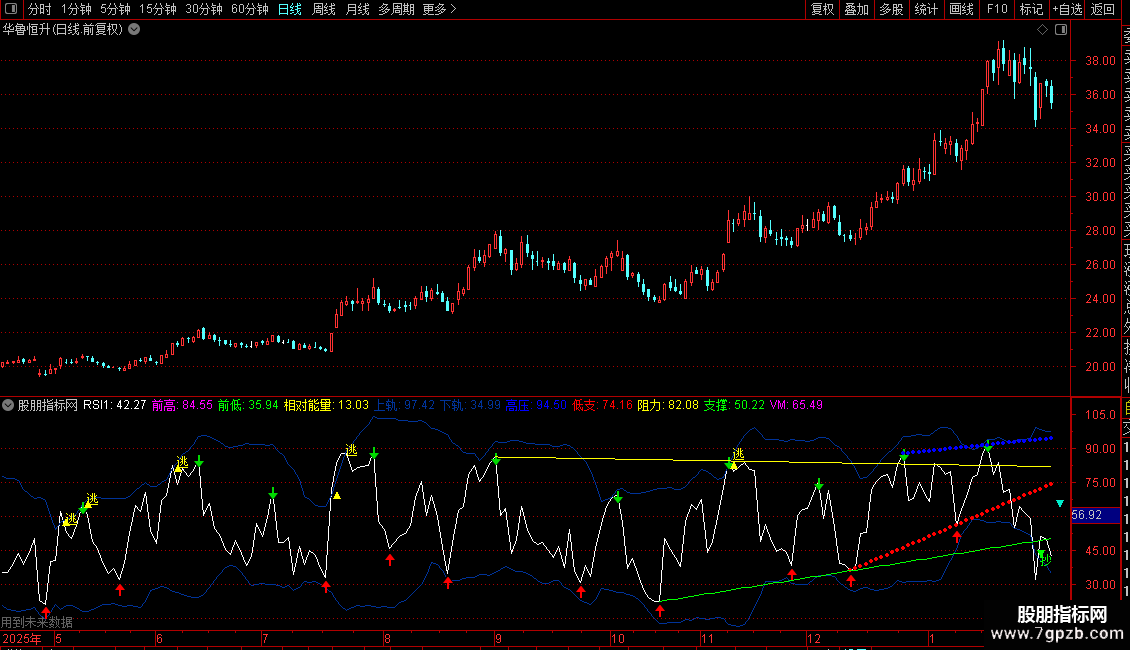The height and width of the screenshot is (650, 1130).
Task: Open the F10 company info
Action: [996, 10]
